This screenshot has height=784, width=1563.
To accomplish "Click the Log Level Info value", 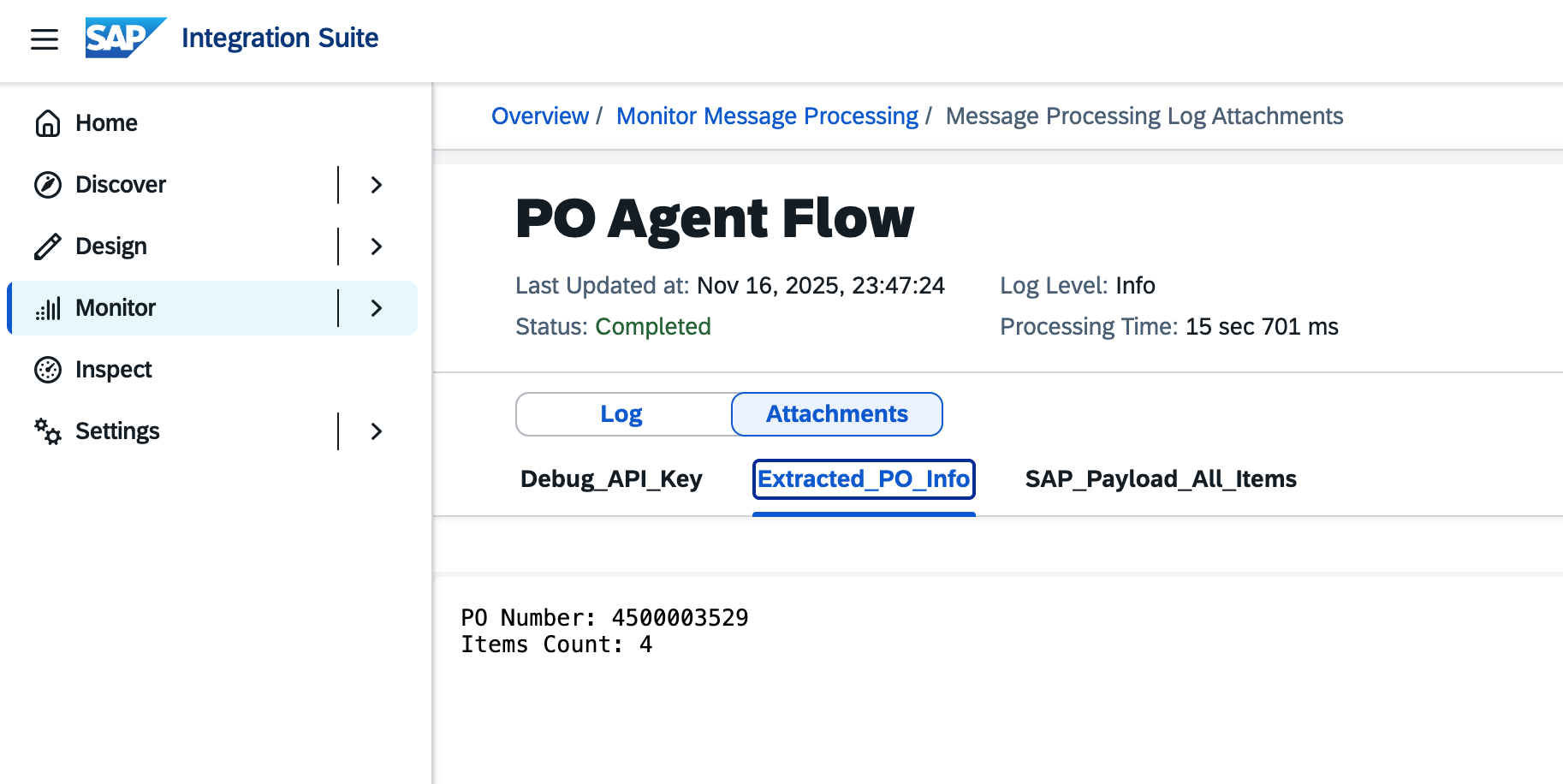I will coord(1135,286).
